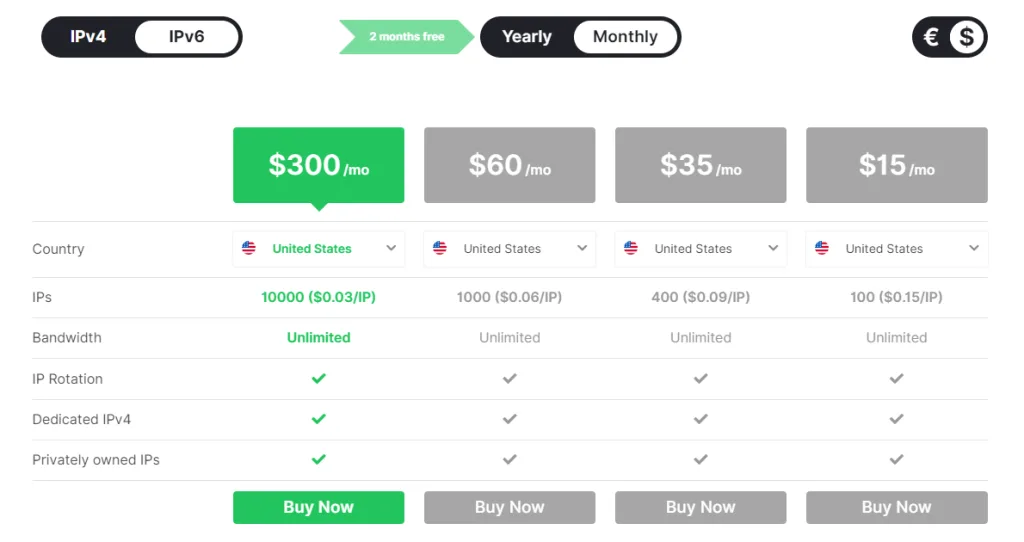Click the US flag in the $15 plan
The height and width of the screenshot is (542, 1024).
(x=822, y=249)
